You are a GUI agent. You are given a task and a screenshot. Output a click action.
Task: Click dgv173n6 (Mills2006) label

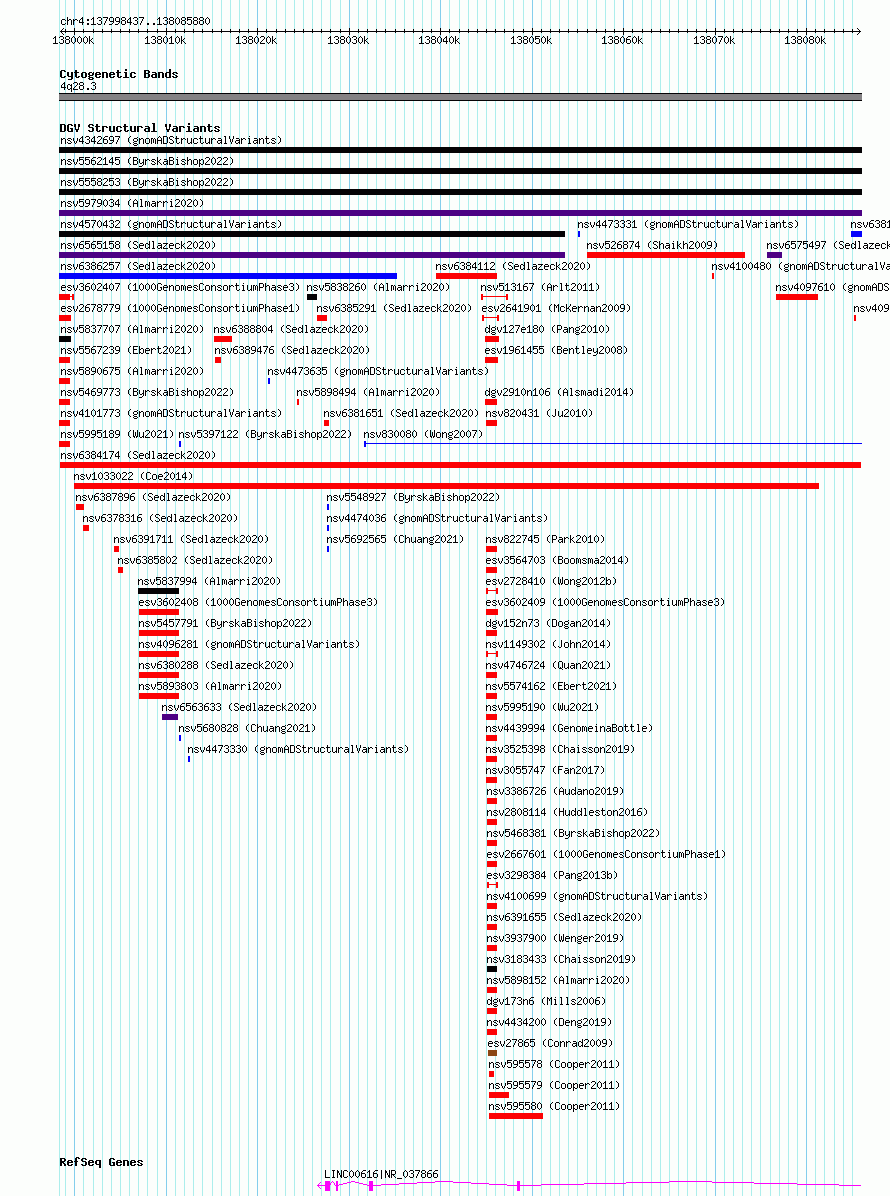[546, 1001]
